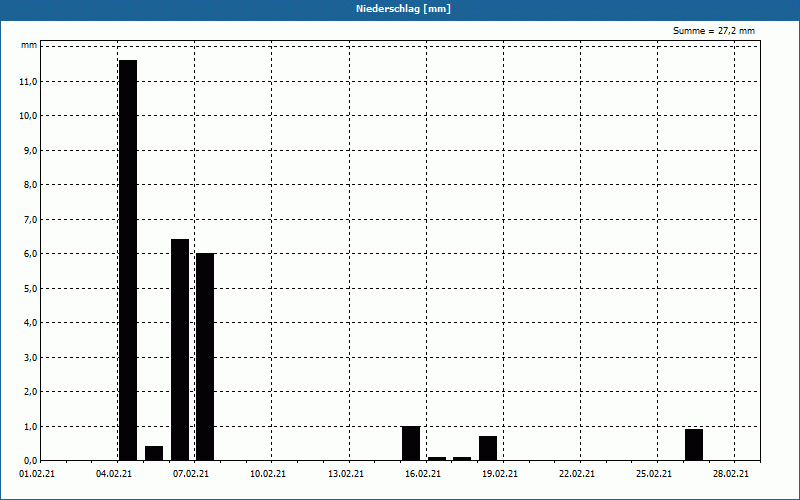Select the 0,7 mm bar before 19.02.21
Screen dimensions: 800x500
pos(488,448)
